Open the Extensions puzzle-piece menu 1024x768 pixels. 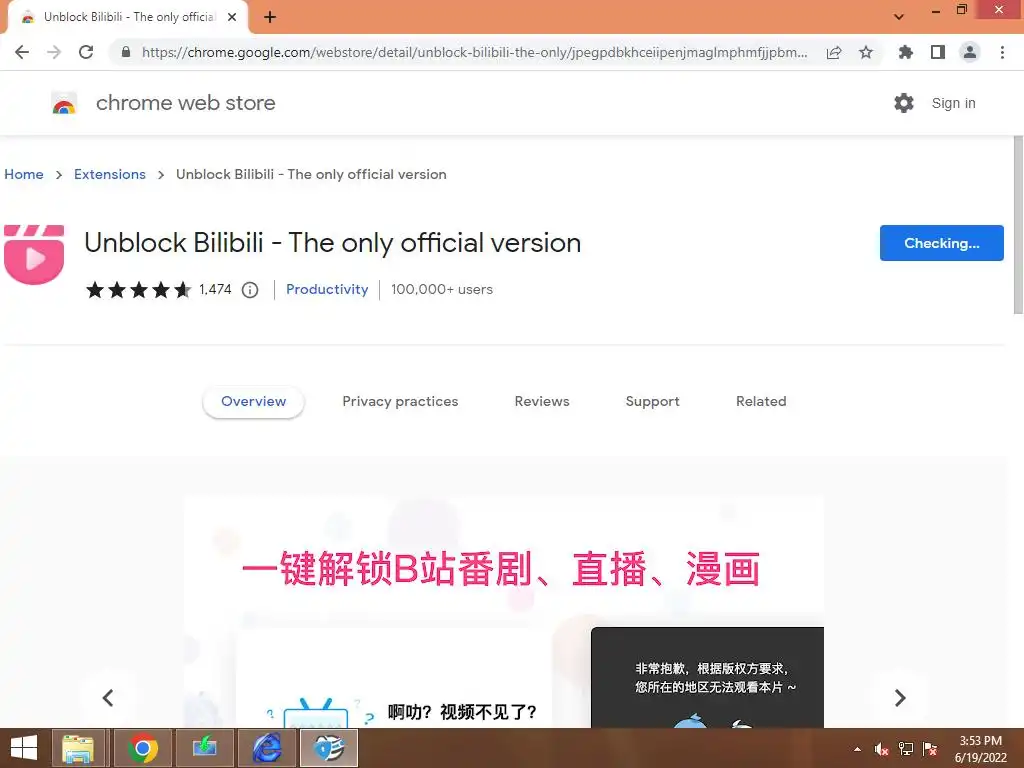(x=905, y=52)
